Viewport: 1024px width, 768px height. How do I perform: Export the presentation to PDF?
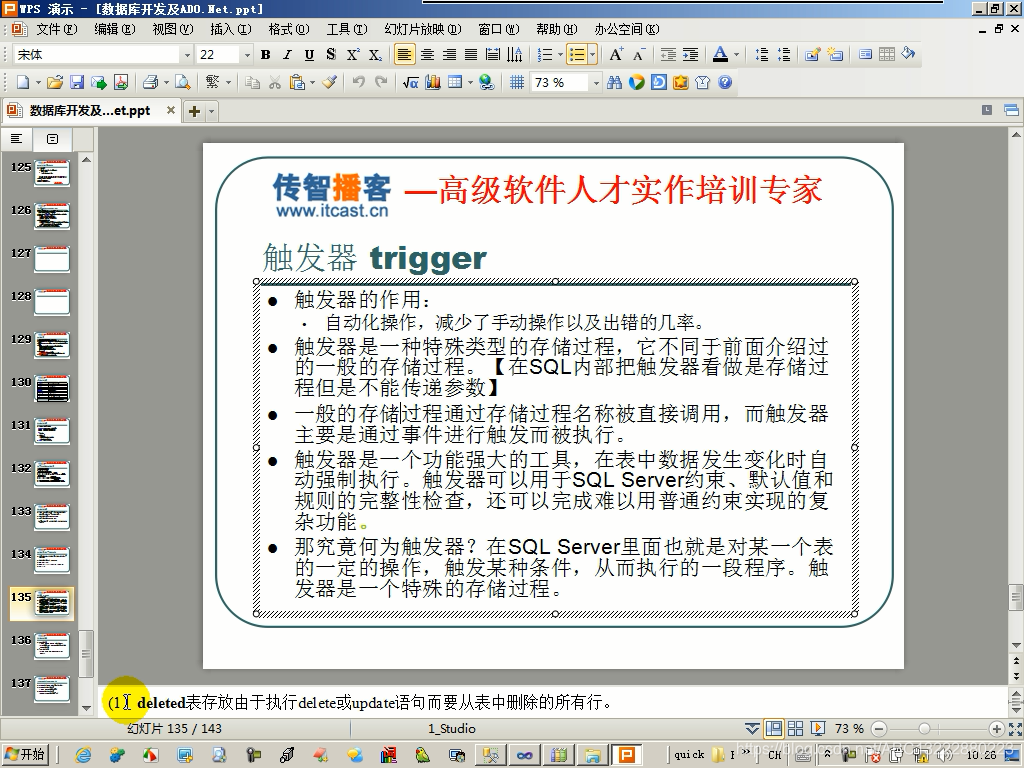[121, 82]
